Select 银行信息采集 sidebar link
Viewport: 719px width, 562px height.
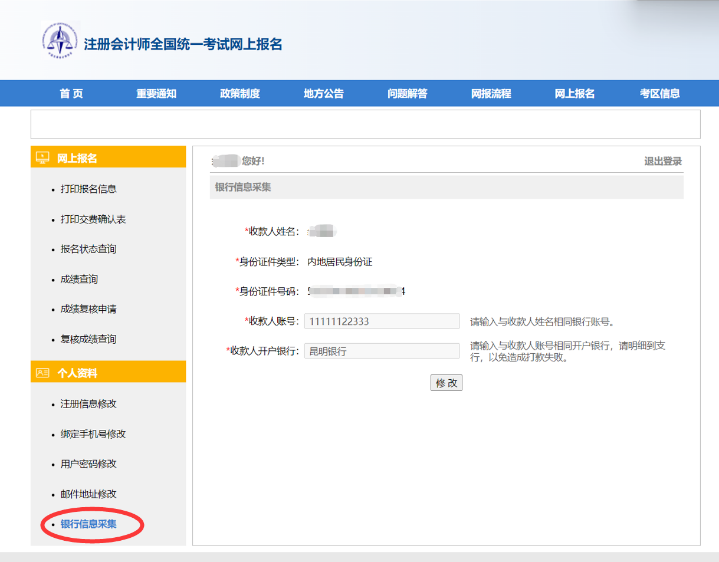[x=89, y=524]
